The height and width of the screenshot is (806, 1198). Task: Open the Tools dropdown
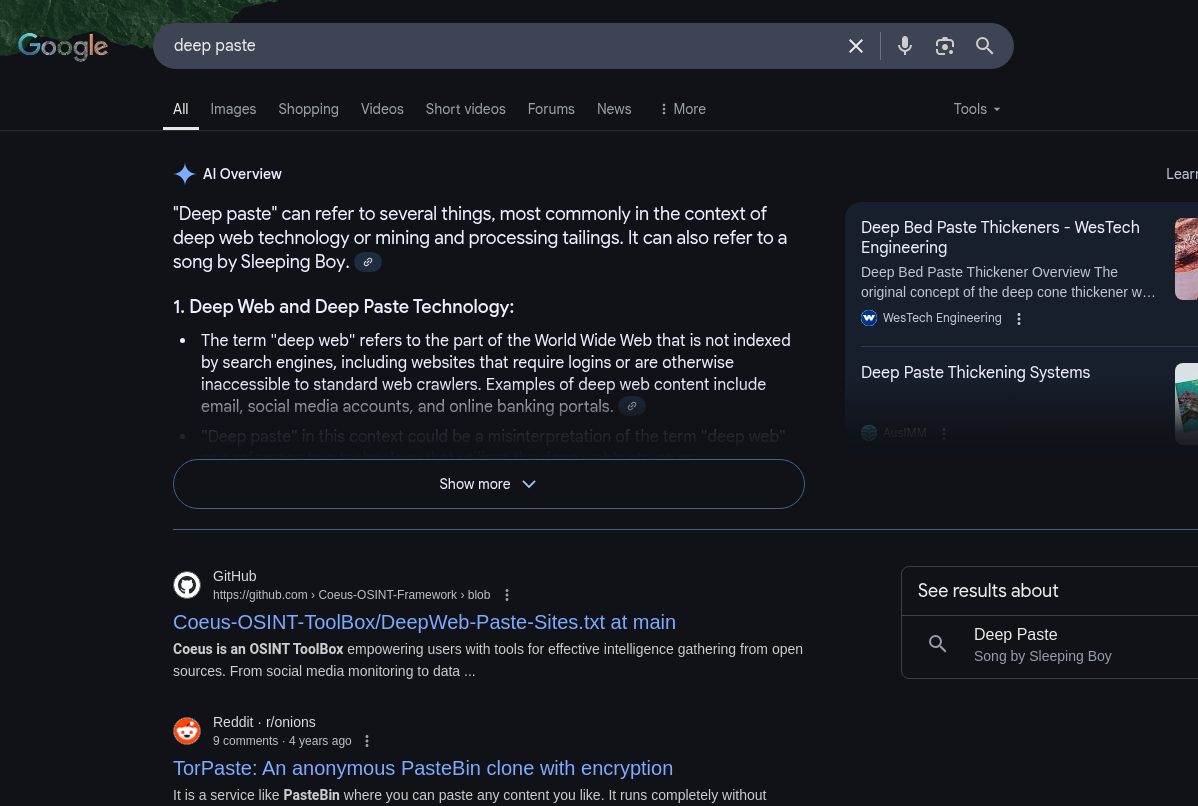pos(976,109)
